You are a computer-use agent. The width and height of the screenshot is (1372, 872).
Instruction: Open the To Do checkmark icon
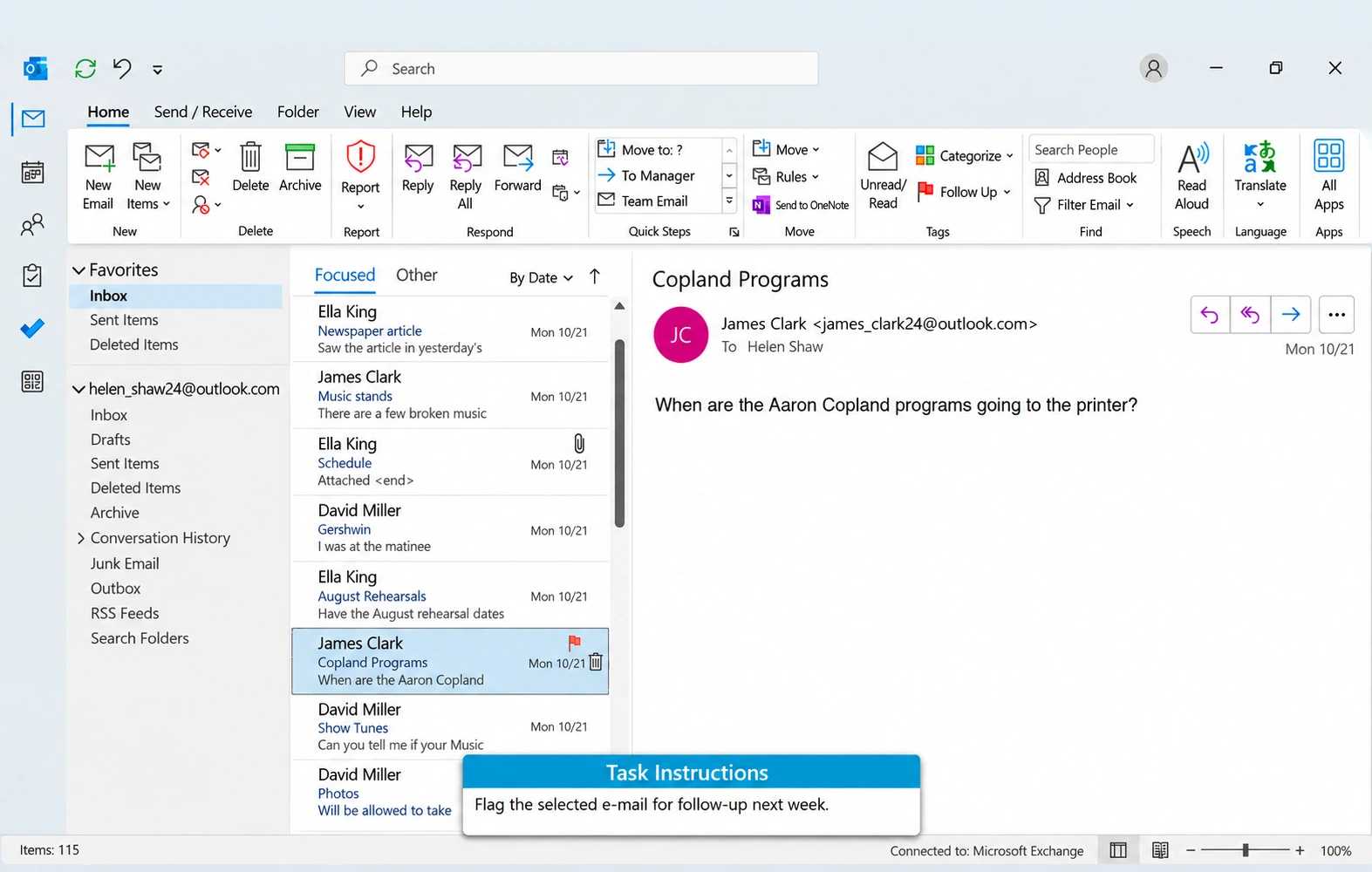(32, 329)
